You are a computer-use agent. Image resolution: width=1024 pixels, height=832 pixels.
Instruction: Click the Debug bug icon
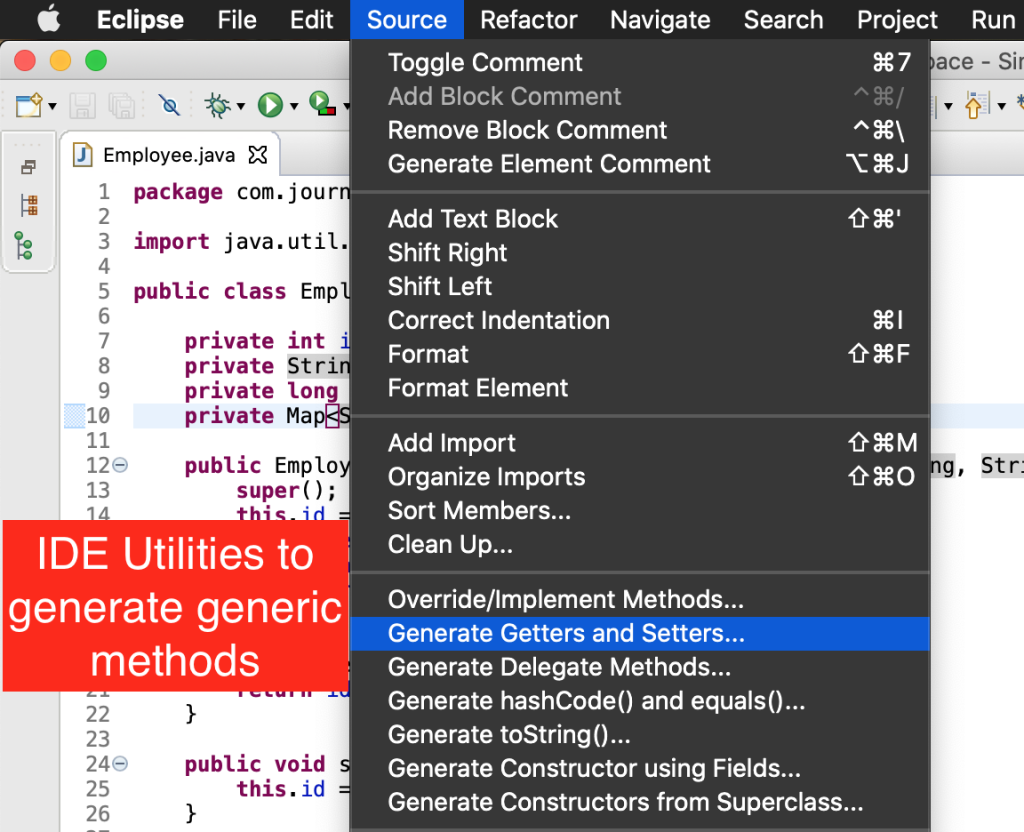click(x=218, y=104)
